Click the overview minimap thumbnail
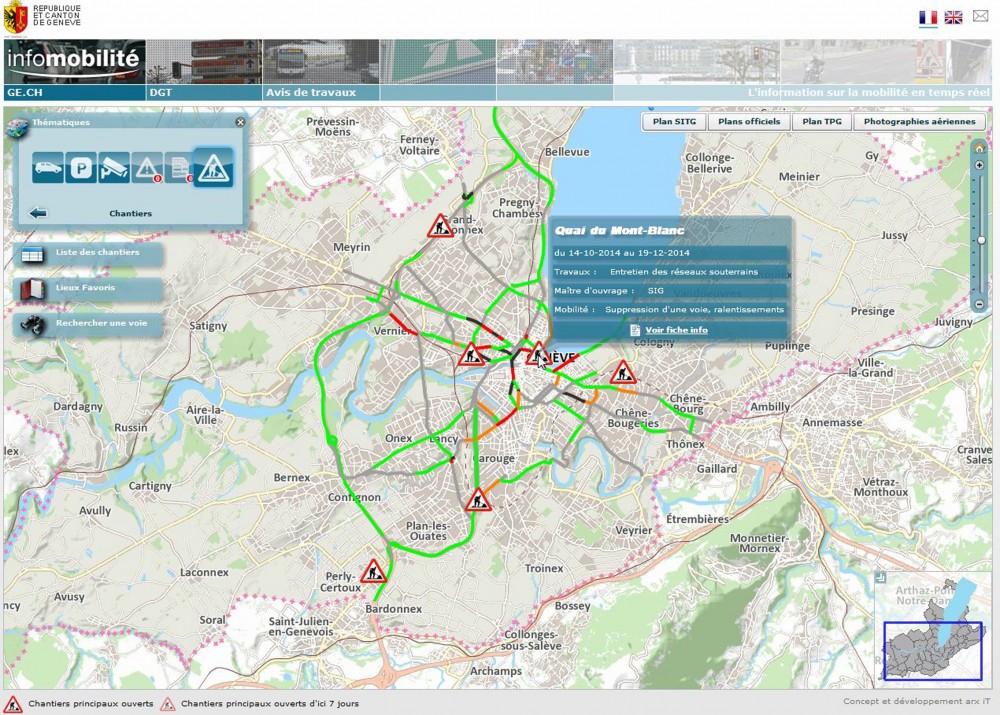Screen dimensions: 1000x715 pyautogui.click(x=931, y=650)
